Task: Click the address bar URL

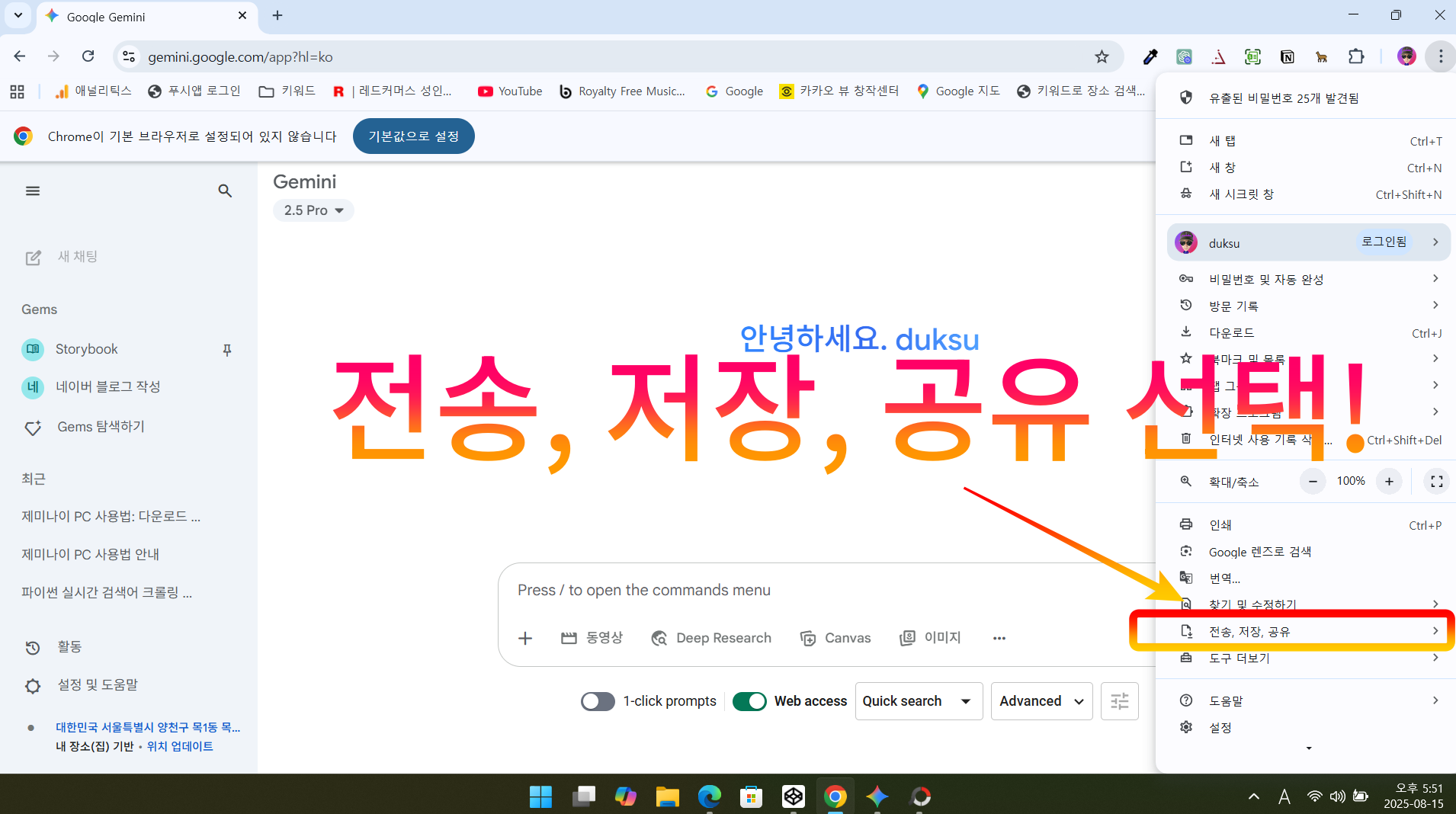Action: click(240, 57)
